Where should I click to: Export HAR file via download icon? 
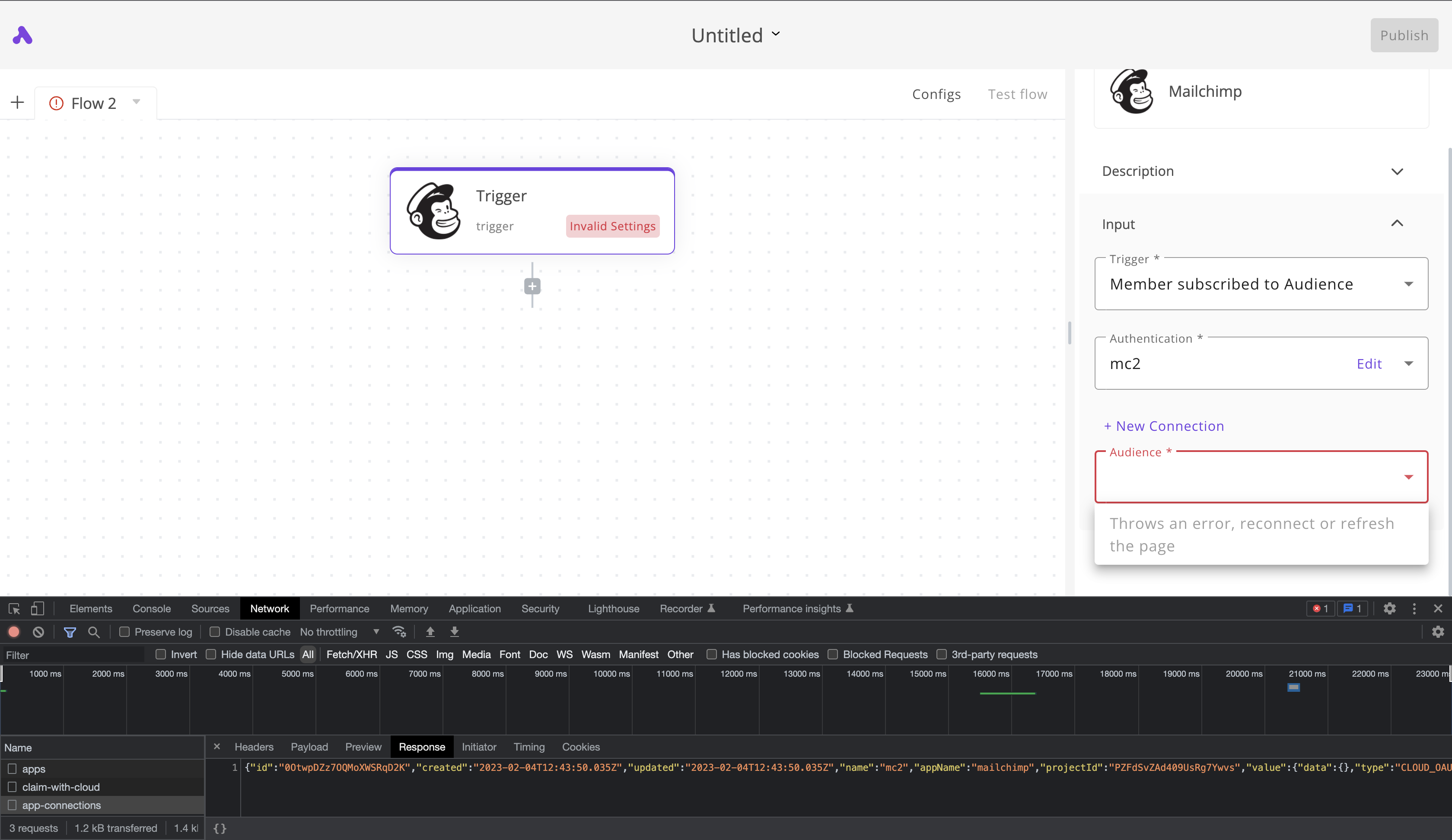pos(454,631)
